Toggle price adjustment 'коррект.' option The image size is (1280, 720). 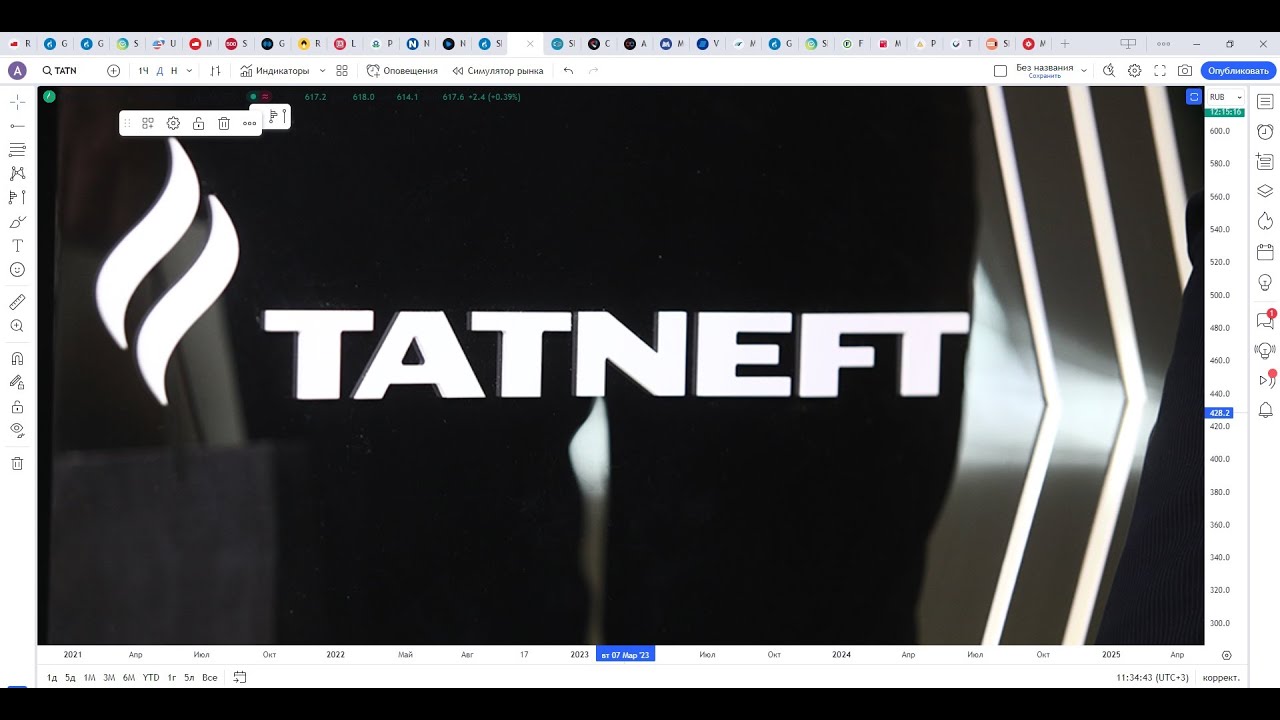(1221, 677)
